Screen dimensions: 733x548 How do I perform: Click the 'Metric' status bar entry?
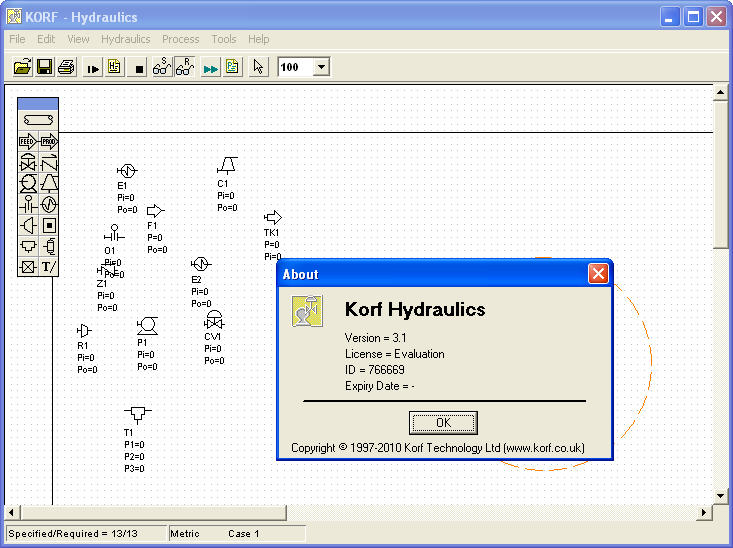[185, 534]
